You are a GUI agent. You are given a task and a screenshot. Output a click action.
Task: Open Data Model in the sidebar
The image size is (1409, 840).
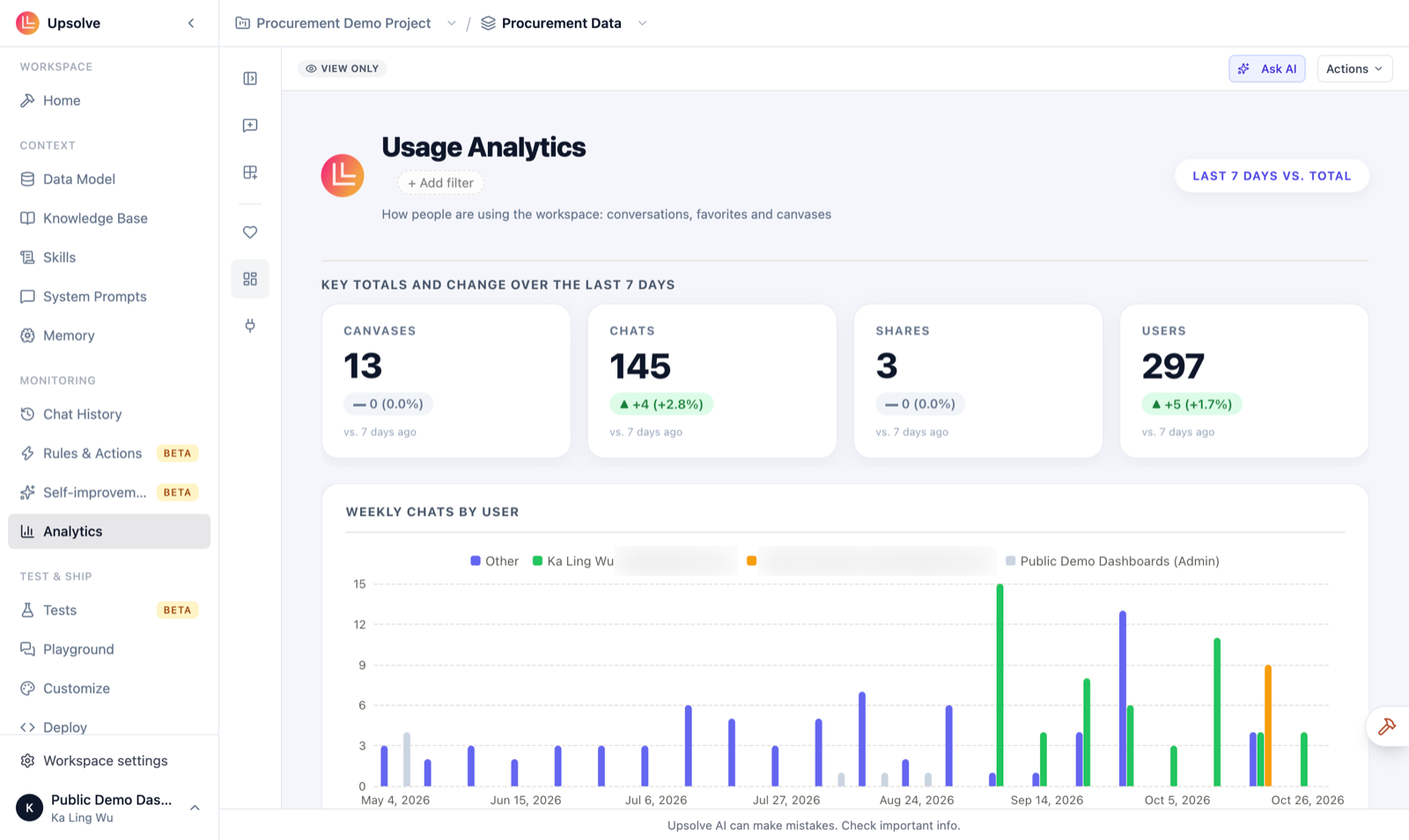[x=109, y=179]
